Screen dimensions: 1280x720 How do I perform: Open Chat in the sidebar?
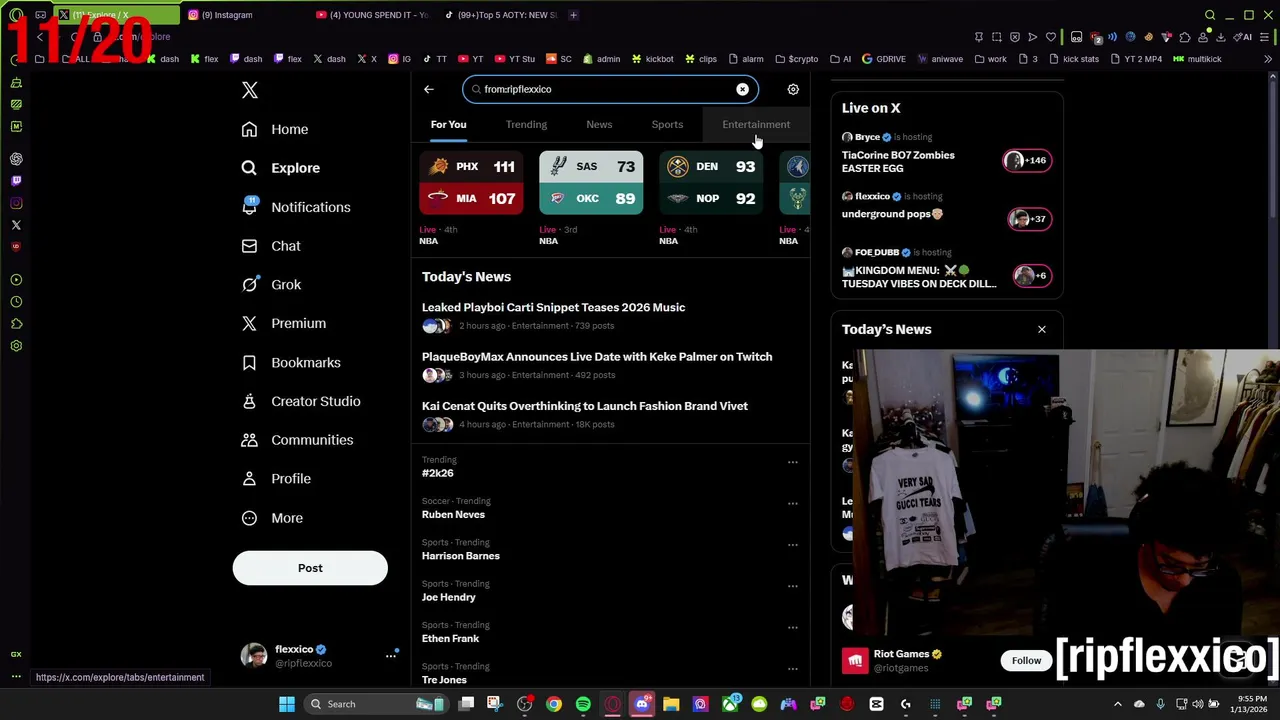tap(271, 246)
